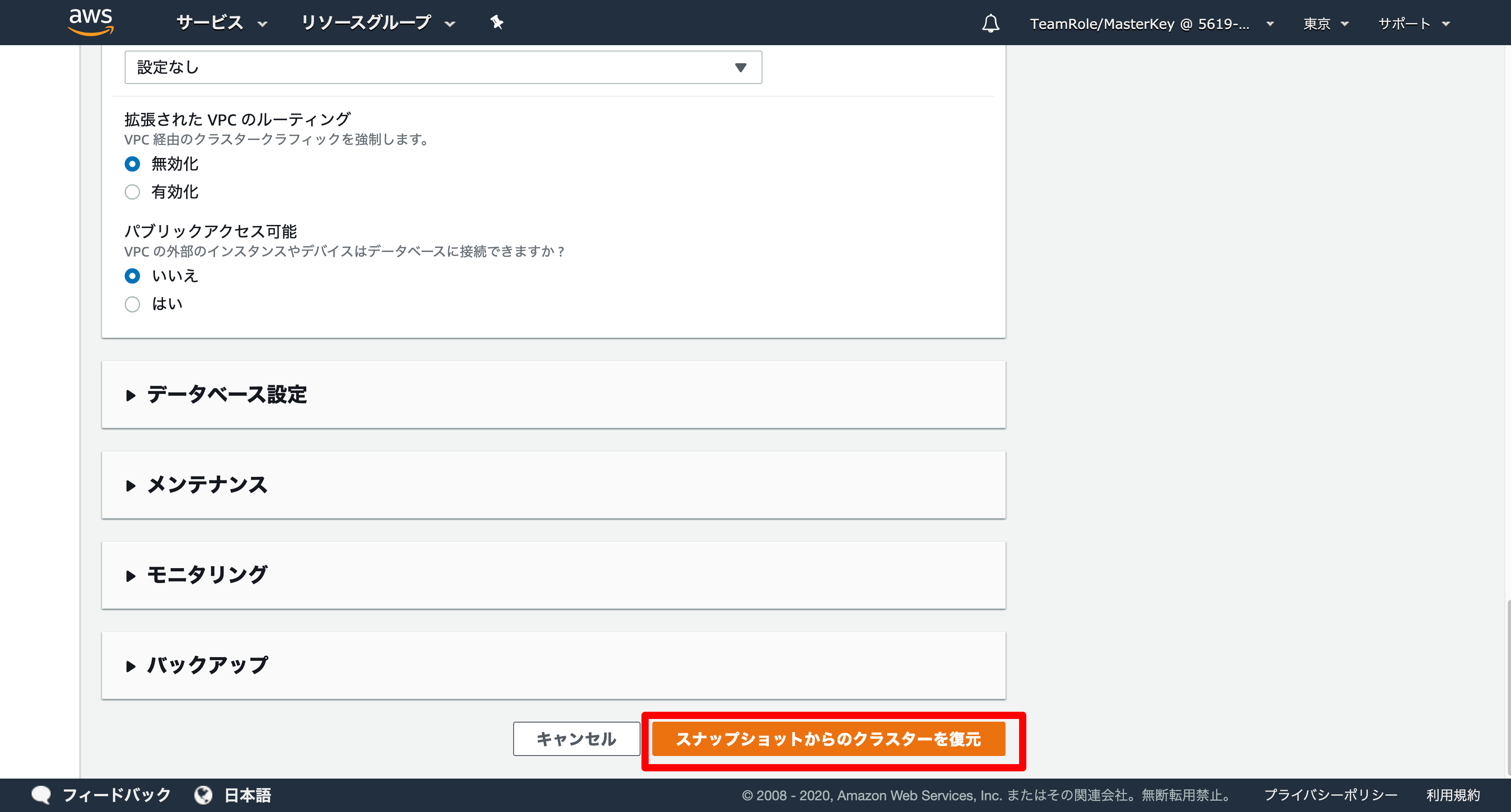
Task: Open the 設定なし dropdown
Action: click(x=443, y=67)
